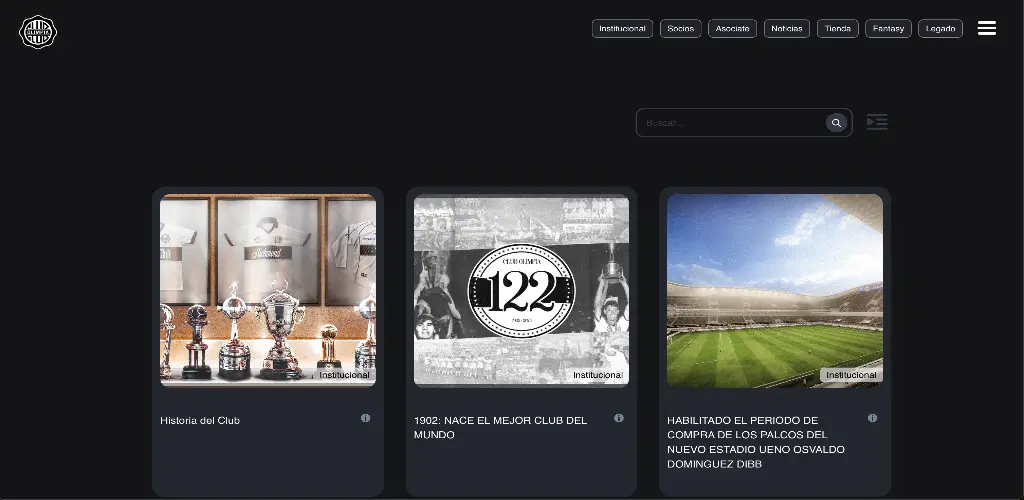The image size is (1024, 500).
Task: Click info icon on 1902 card
Action: tap(619, 418)
